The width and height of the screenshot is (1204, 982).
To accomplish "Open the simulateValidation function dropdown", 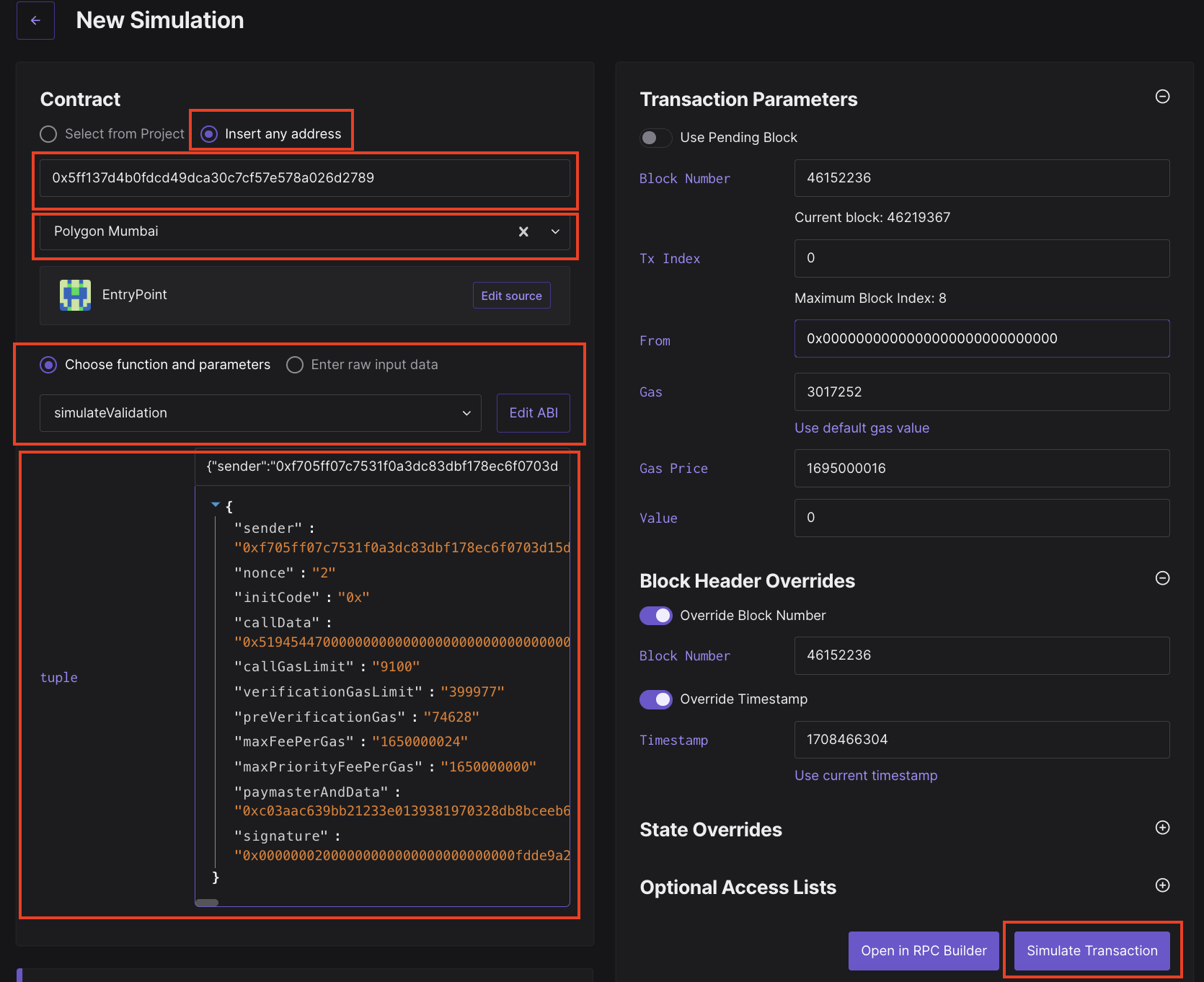I will (260, 413).
